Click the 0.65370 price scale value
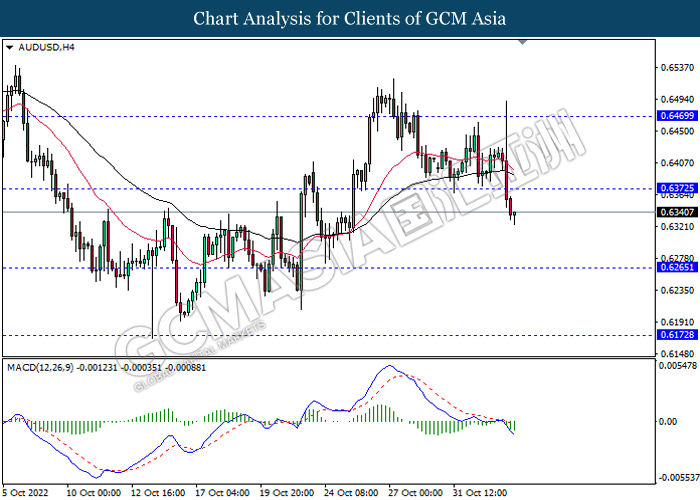The height and width of the screenshot is (500, 700). (677, 67)
